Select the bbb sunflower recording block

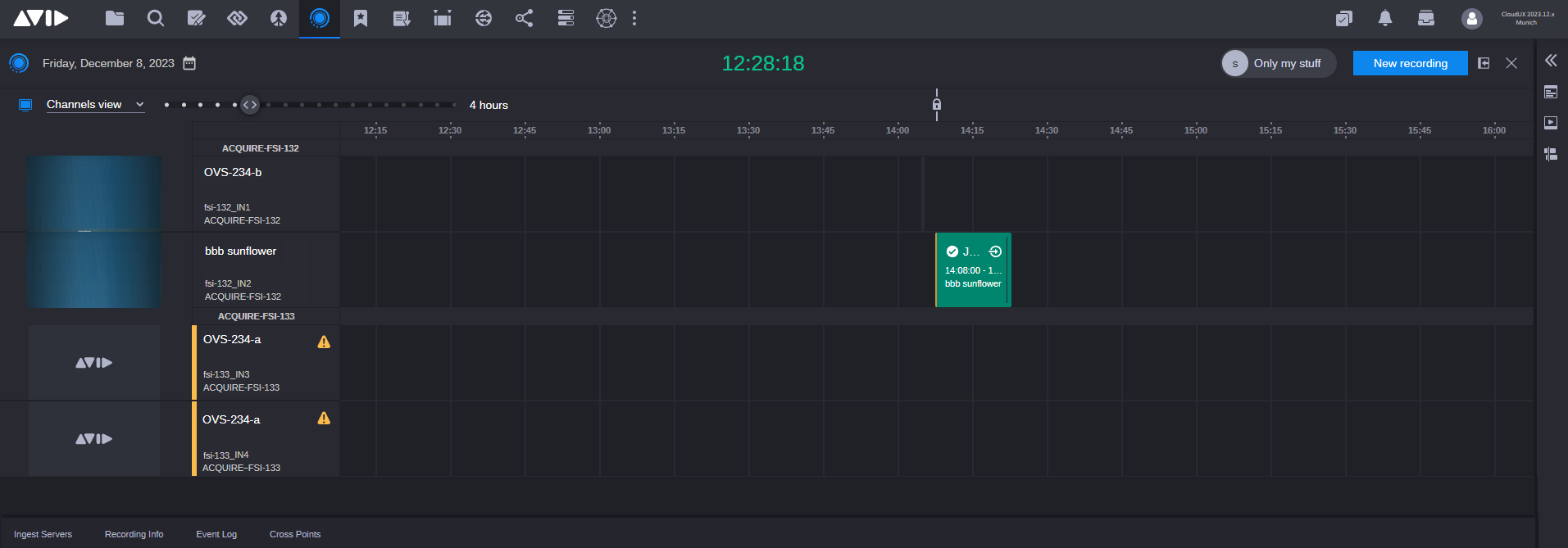(x=973, y=270)
